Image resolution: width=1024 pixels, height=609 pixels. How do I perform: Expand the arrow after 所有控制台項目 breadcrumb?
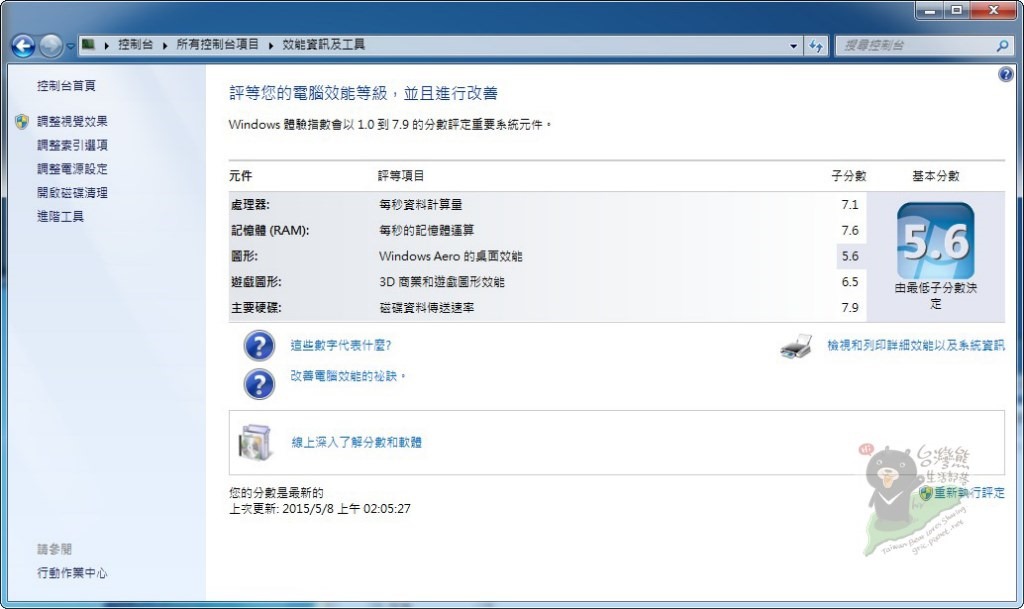tap(271, 45)
